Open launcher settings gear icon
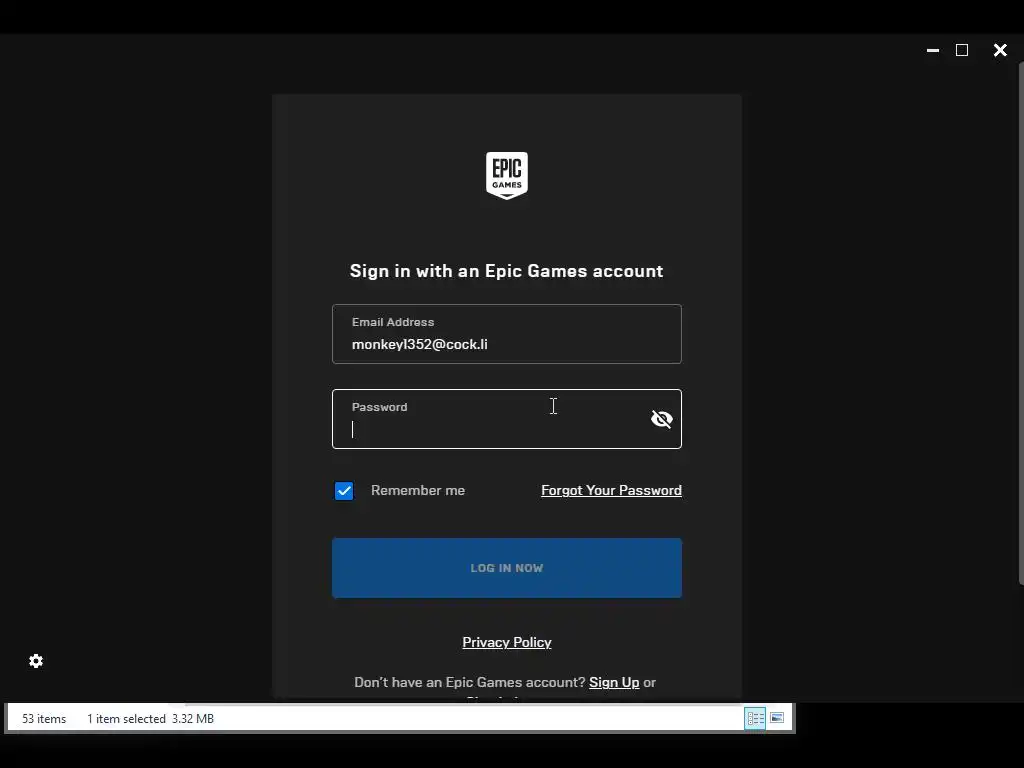This screenshot has height=768, width=1024. (x=36, y=661)
